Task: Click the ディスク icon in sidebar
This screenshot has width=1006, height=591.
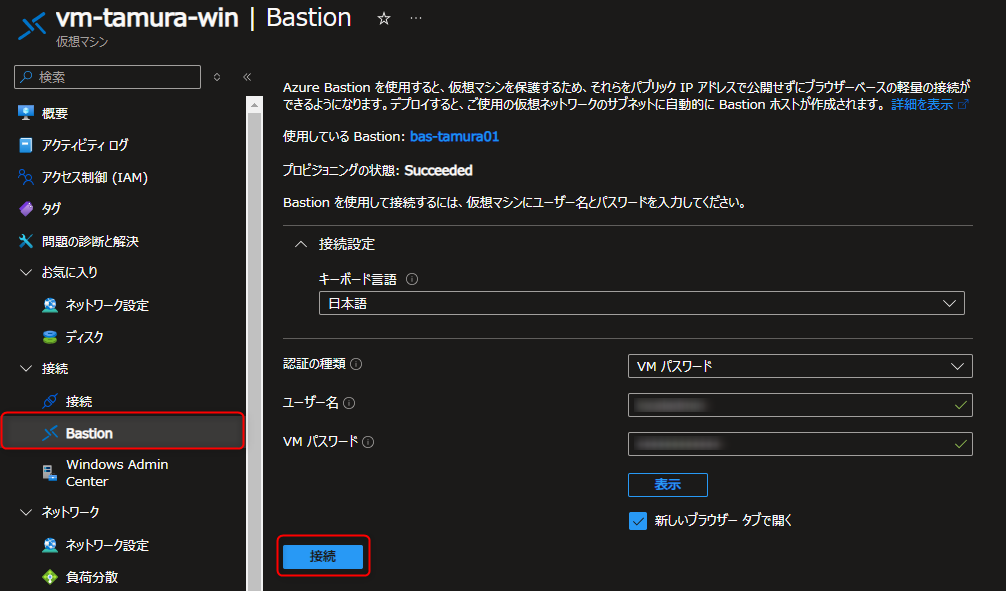Action: click(49, 337)
